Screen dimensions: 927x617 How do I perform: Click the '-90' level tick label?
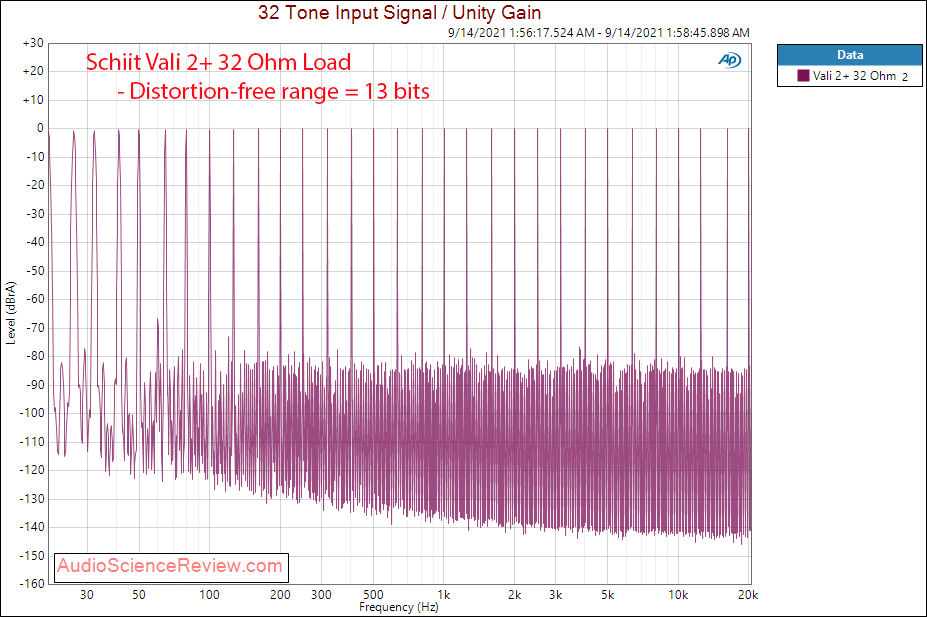pyautogui.click(x=35, y=385)
